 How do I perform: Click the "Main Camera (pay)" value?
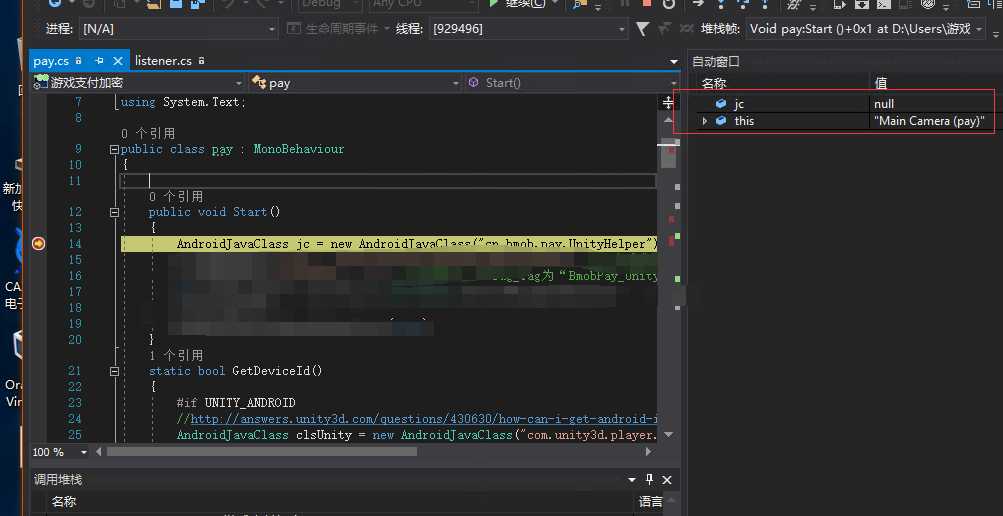(929, 121)
